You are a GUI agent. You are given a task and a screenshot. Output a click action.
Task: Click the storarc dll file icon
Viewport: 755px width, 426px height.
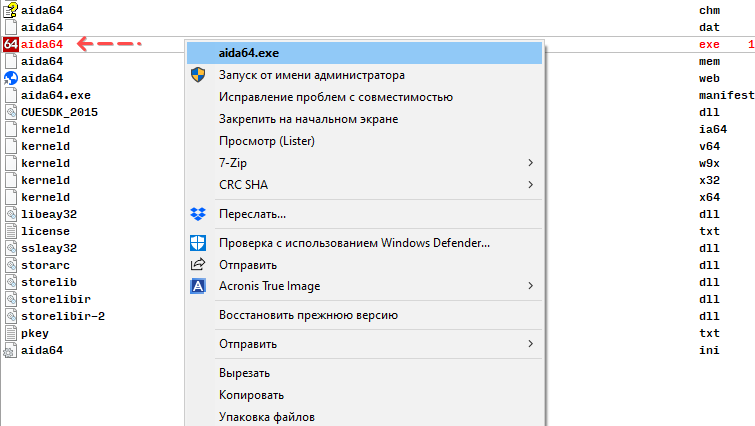[11, 265]
